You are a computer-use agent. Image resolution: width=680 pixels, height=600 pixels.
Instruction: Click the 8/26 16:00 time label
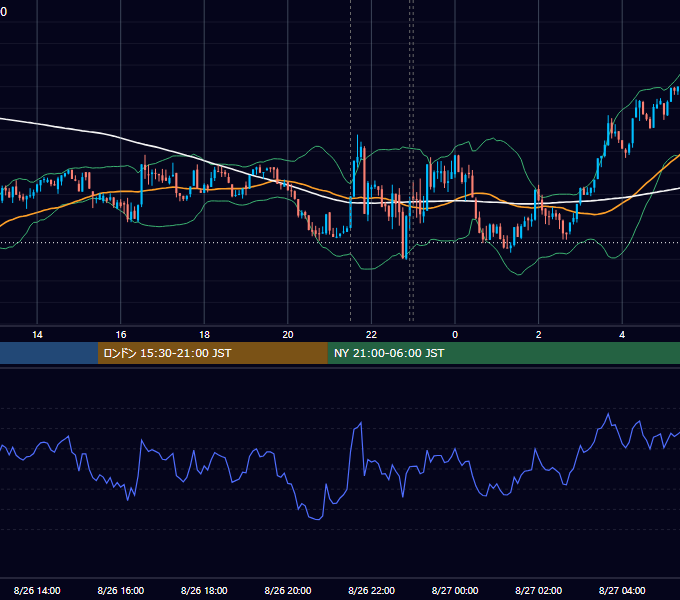[x=121, y=590]
